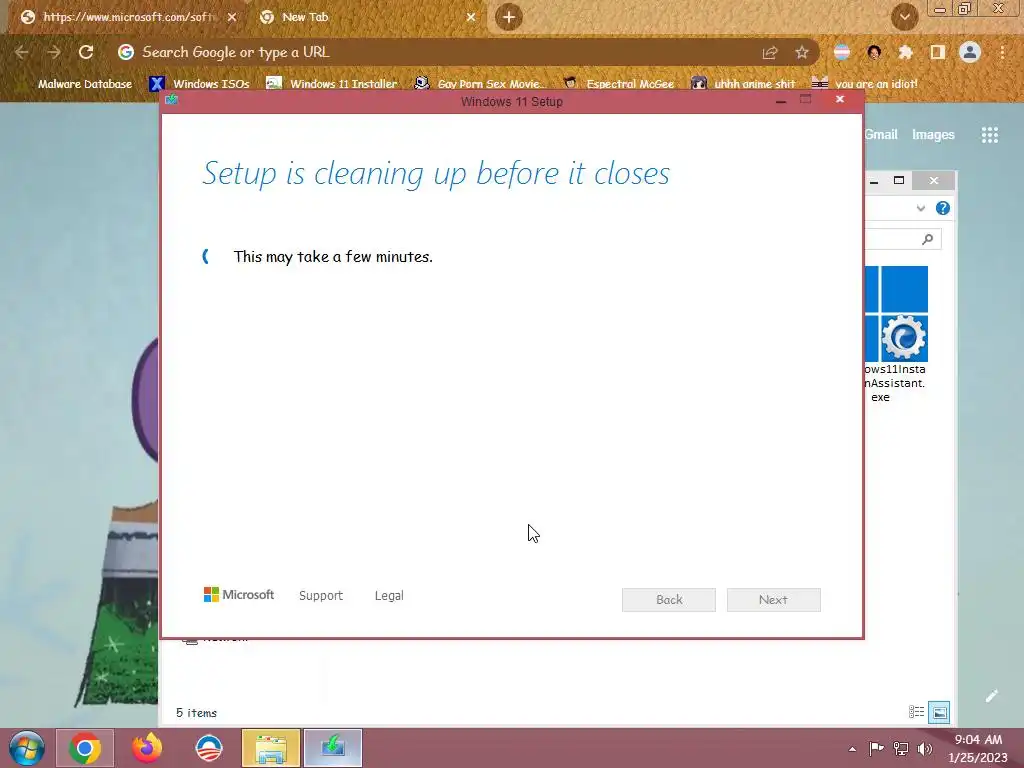Launch Firefox from the taskbar

(x=147, y=748)
